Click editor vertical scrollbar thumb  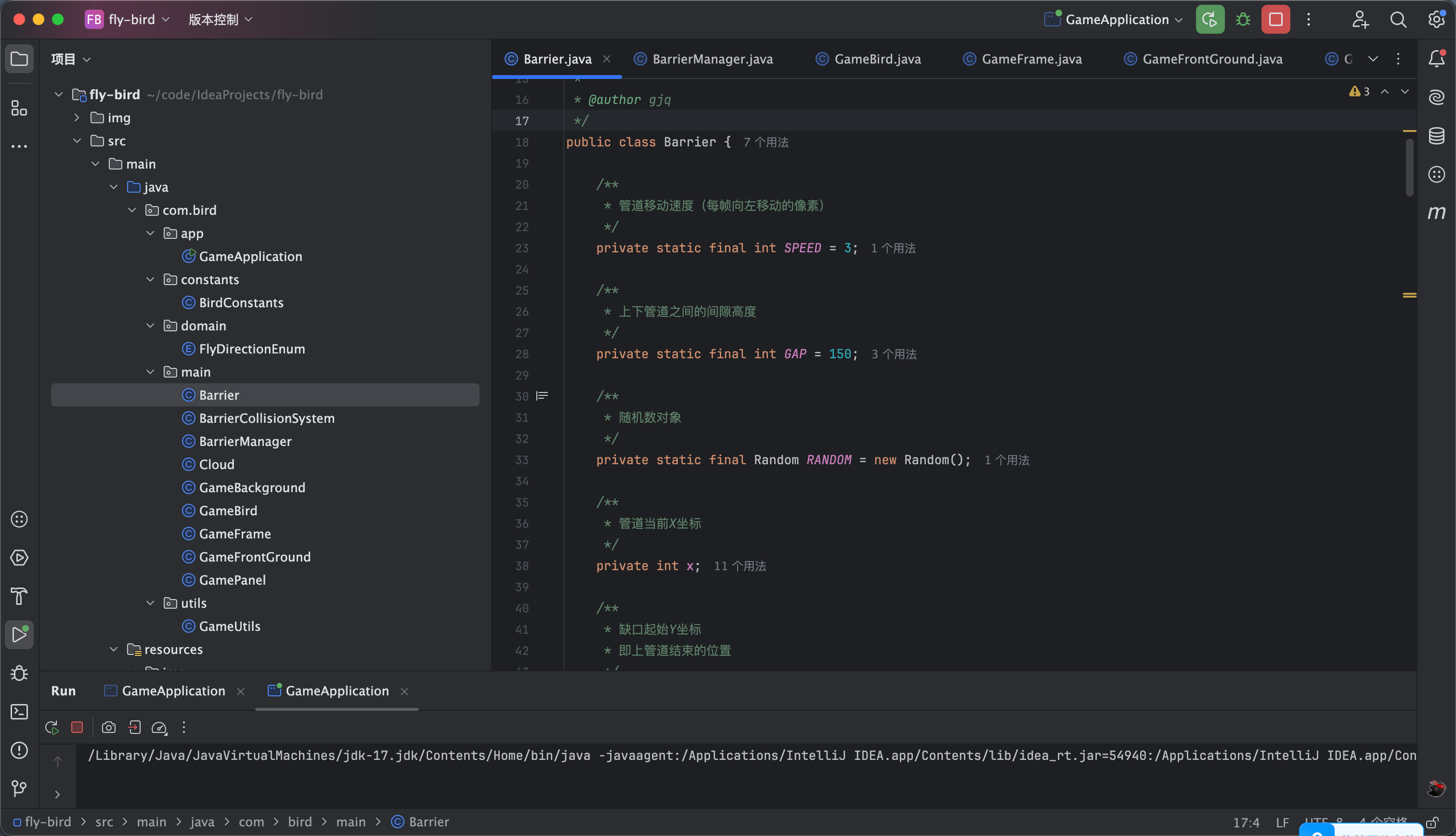point(1409,167)
